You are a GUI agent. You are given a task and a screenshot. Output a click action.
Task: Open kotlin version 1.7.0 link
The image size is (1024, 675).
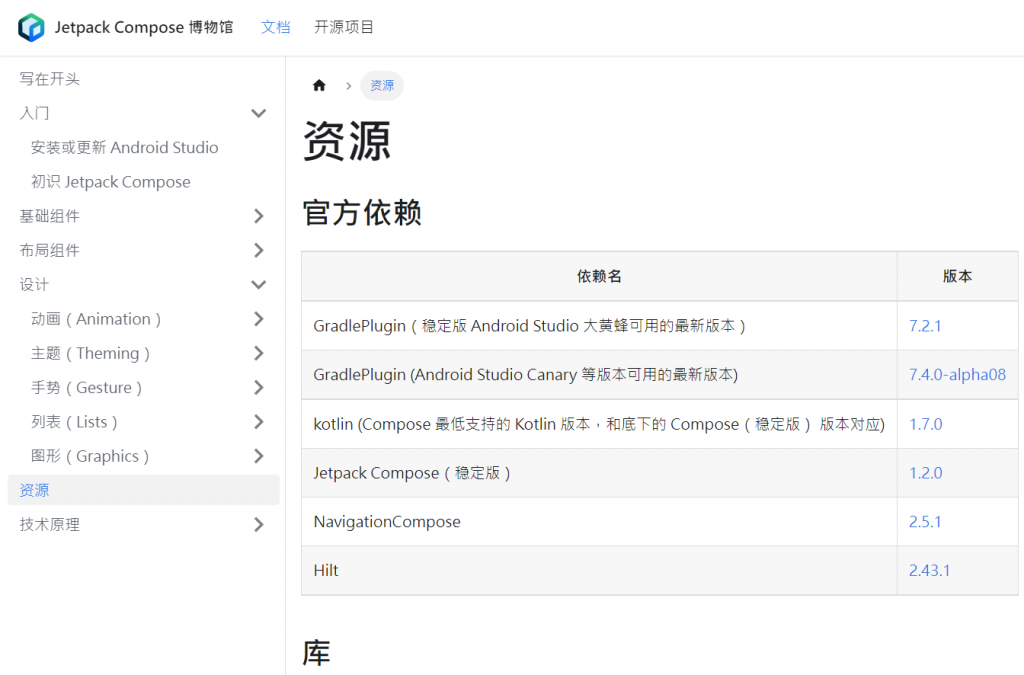[926, 424]
